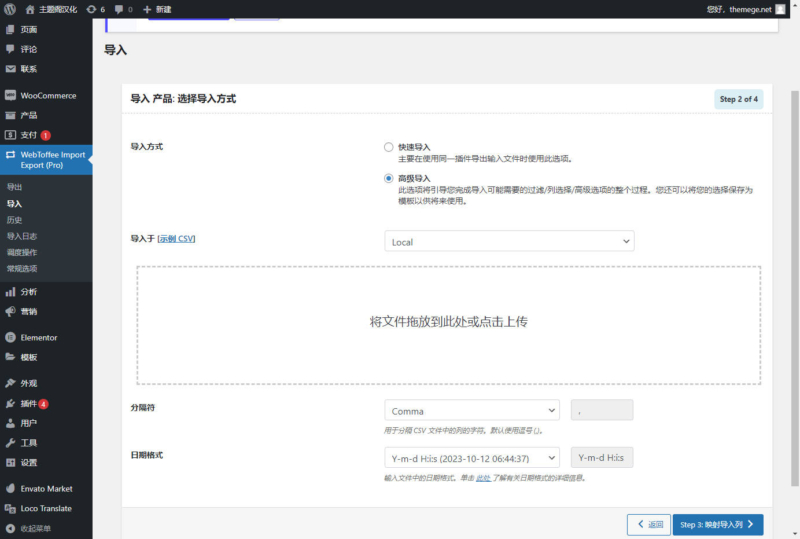Open the WooCommerce icon in sidebar
800x539 pixels.
pyautogui.click(x=10, y=95)
